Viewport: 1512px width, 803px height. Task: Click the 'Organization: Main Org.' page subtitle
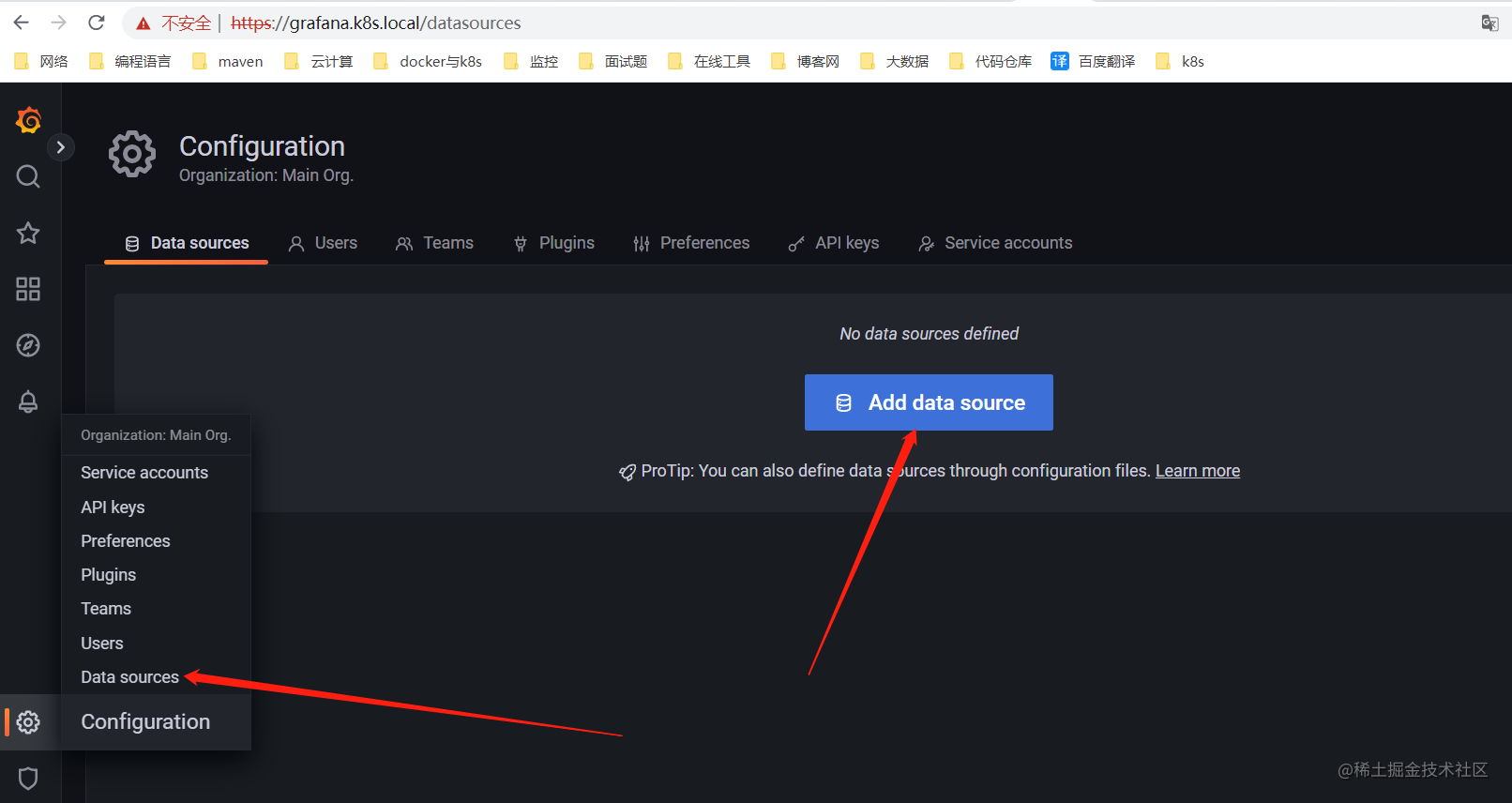(x=266, y=175)
